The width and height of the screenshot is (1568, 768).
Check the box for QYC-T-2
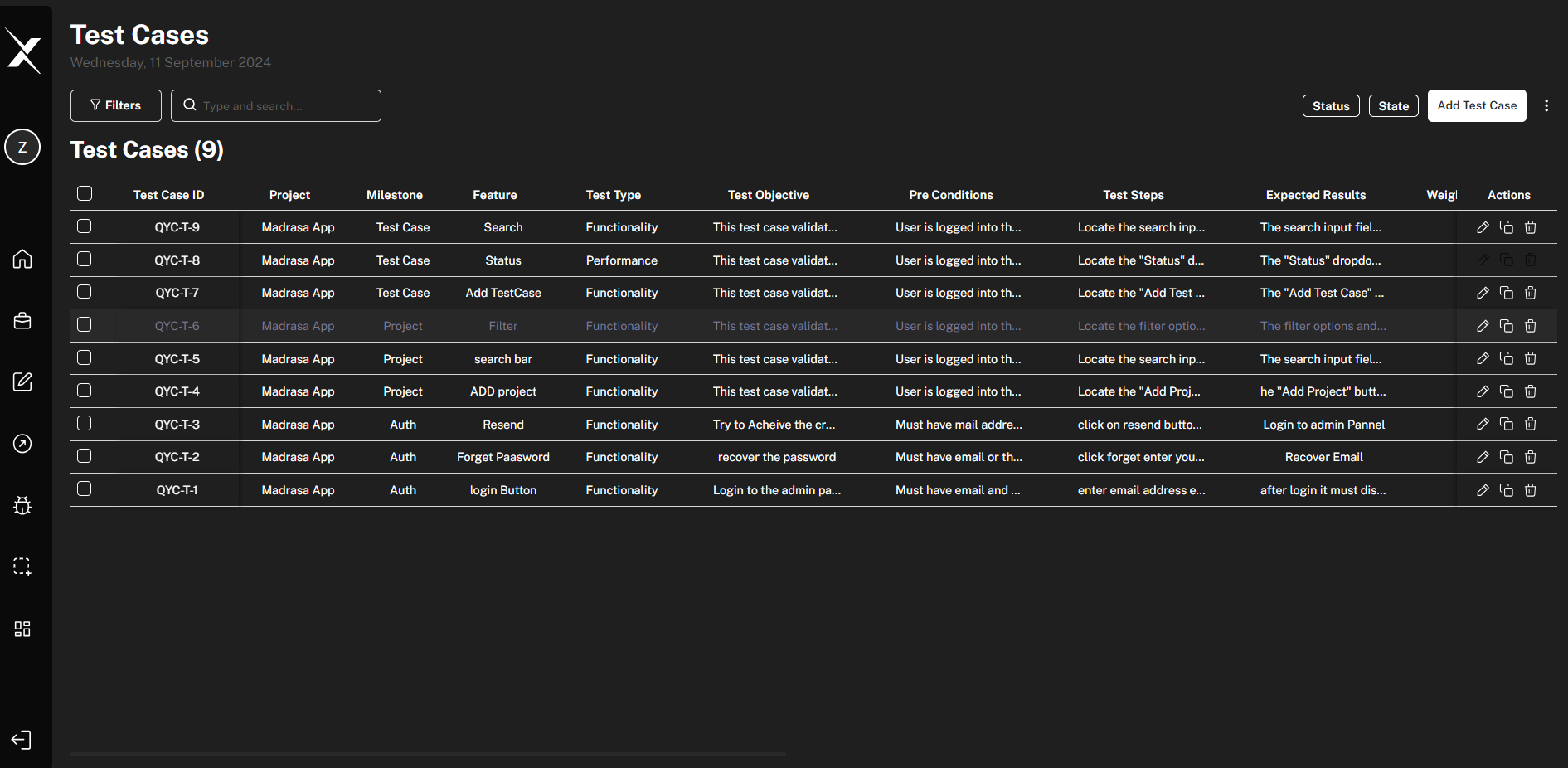click(85, 455)
